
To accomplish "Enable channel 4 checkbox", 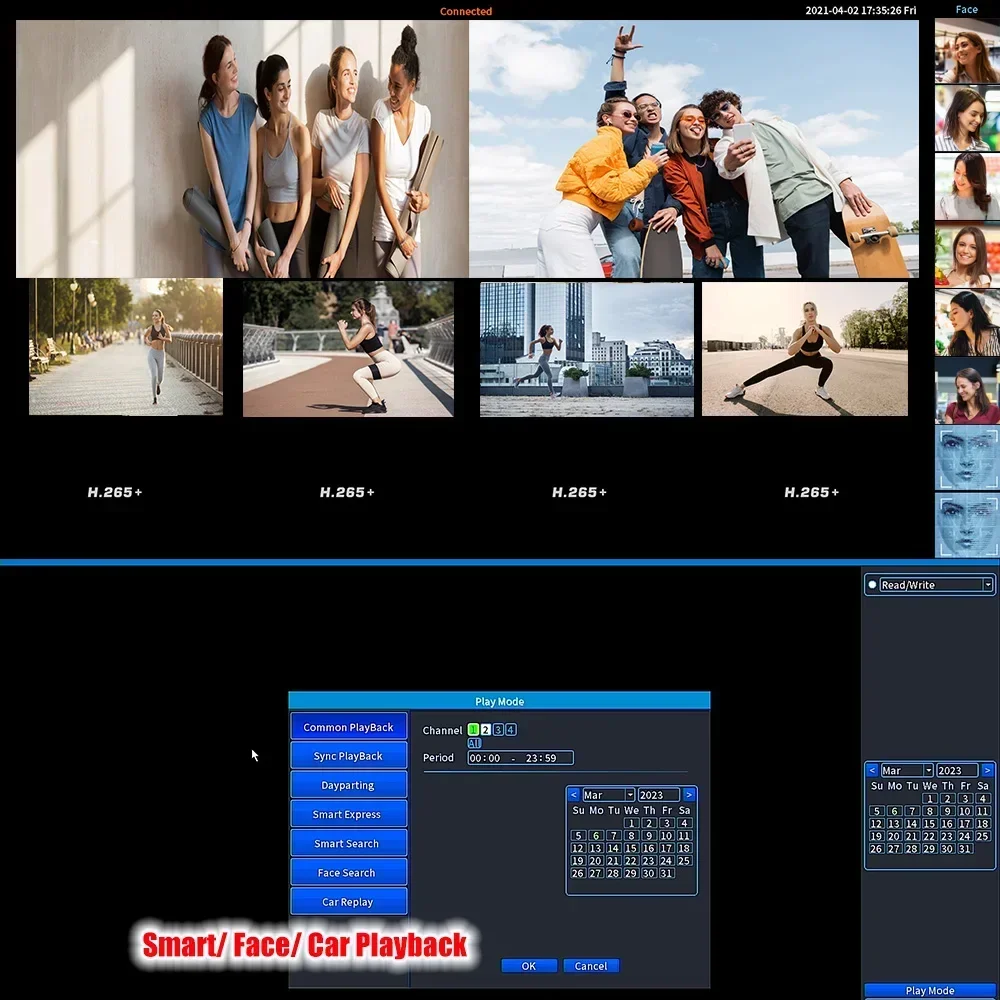I will pos(511,730).
